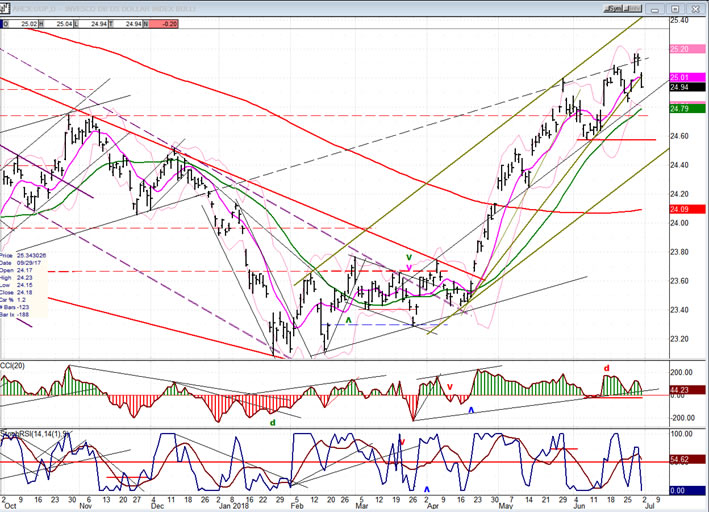The image size is (709, 512).
Task: Select the T value 24.94 in header
Action: click(x=128, y=24)
